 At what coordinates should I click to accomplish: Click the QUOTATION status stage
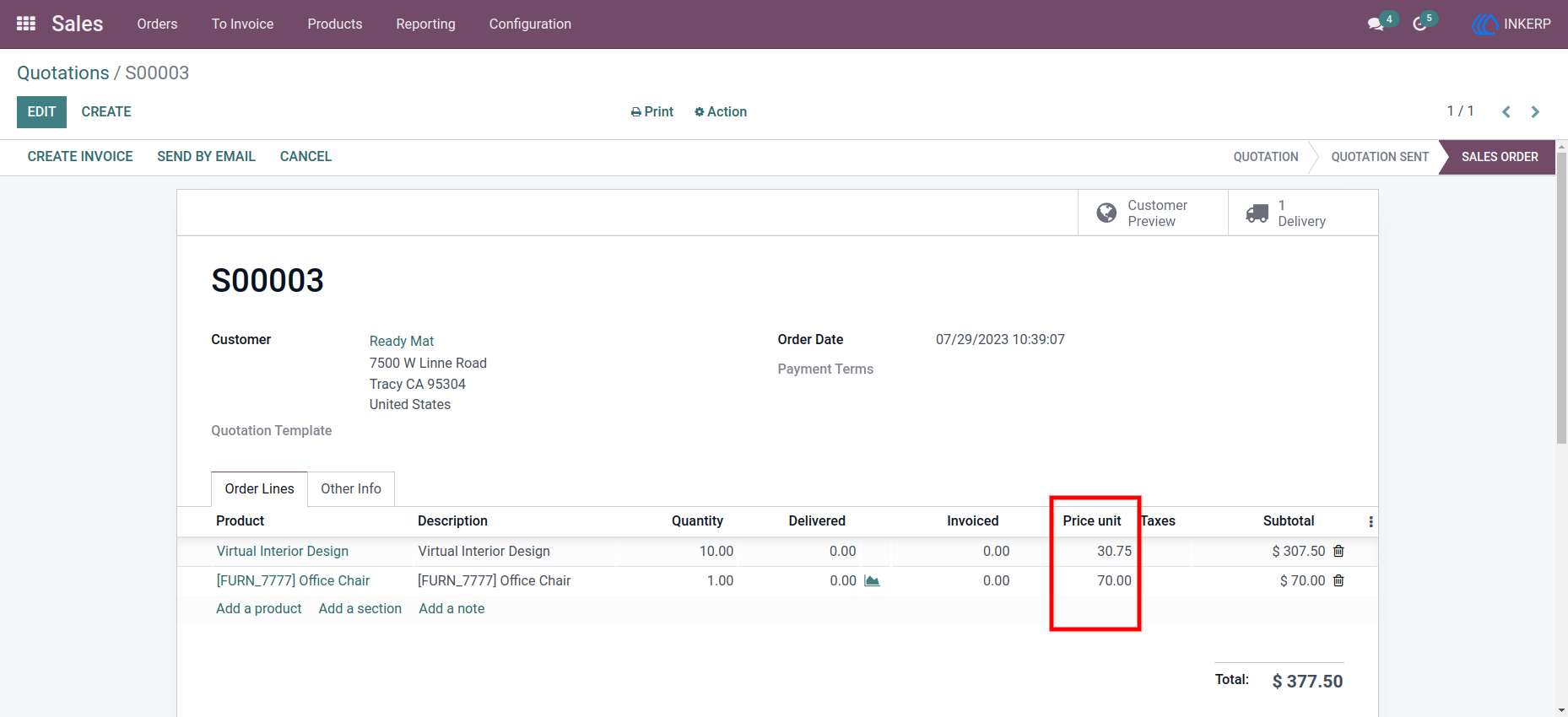pyautogui.click(x=1266, y=157)
